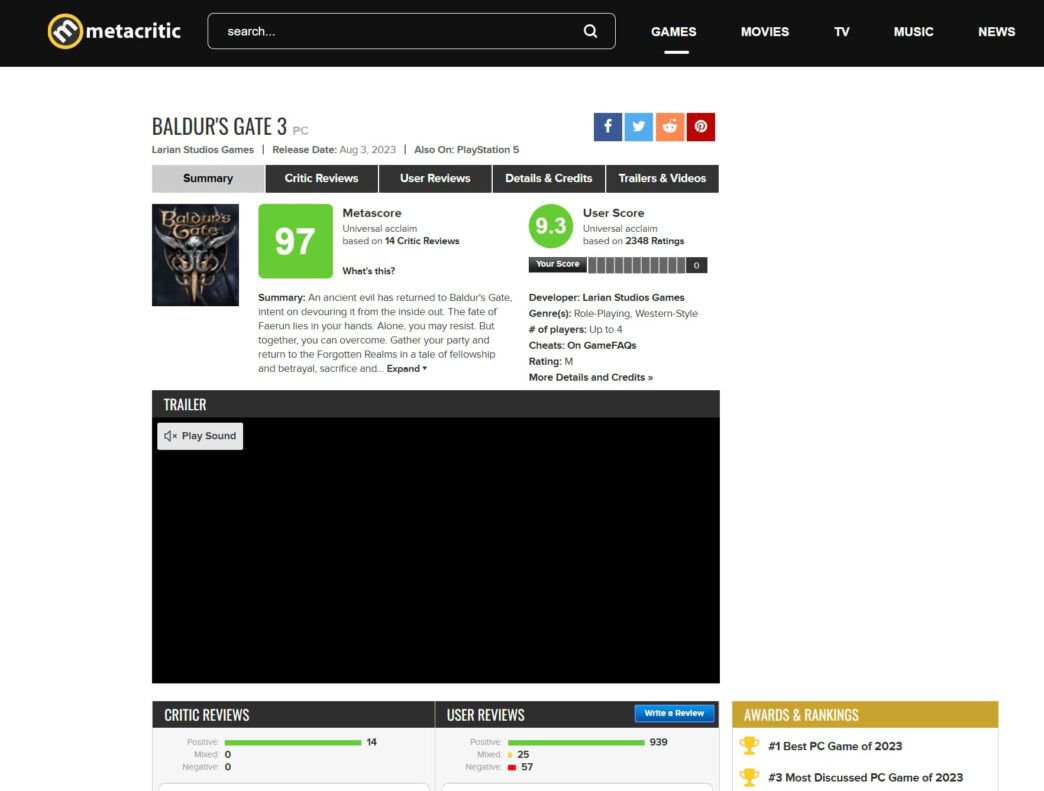Click the 9.3 user score circle
Image resolution: width=1044 pixels, height=791 pixels.
(551, 226)
